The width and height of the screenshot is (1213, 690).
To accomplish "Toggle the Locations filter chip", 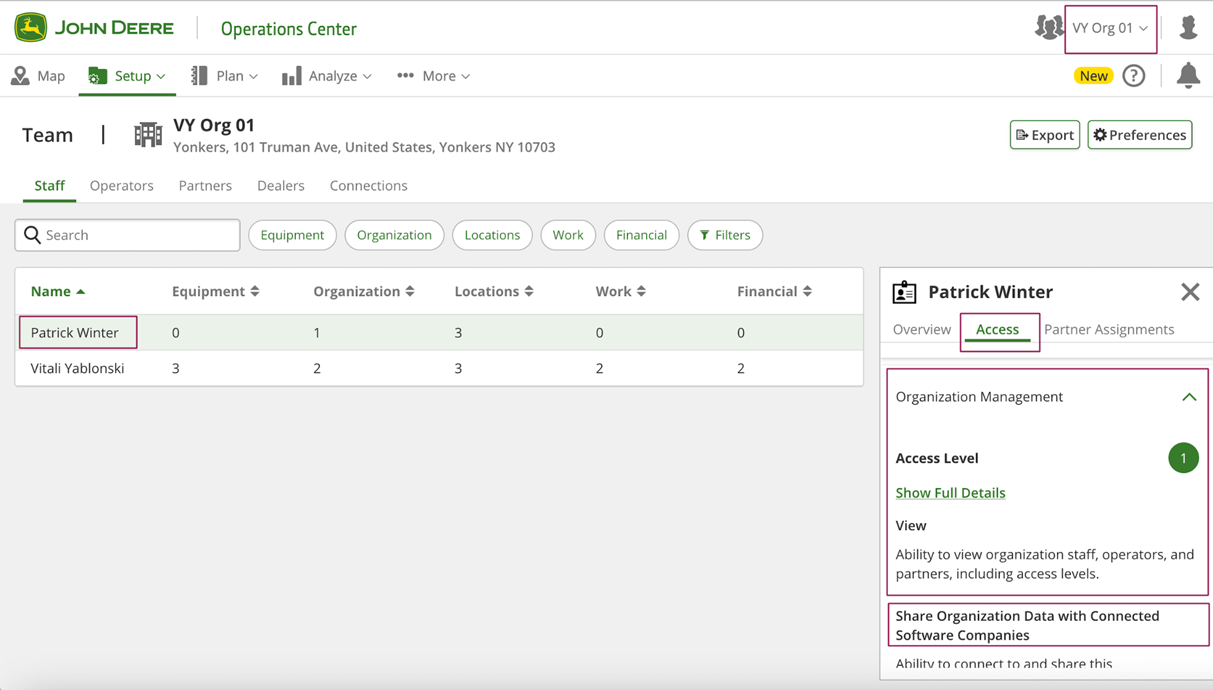I will coord(492,235).
